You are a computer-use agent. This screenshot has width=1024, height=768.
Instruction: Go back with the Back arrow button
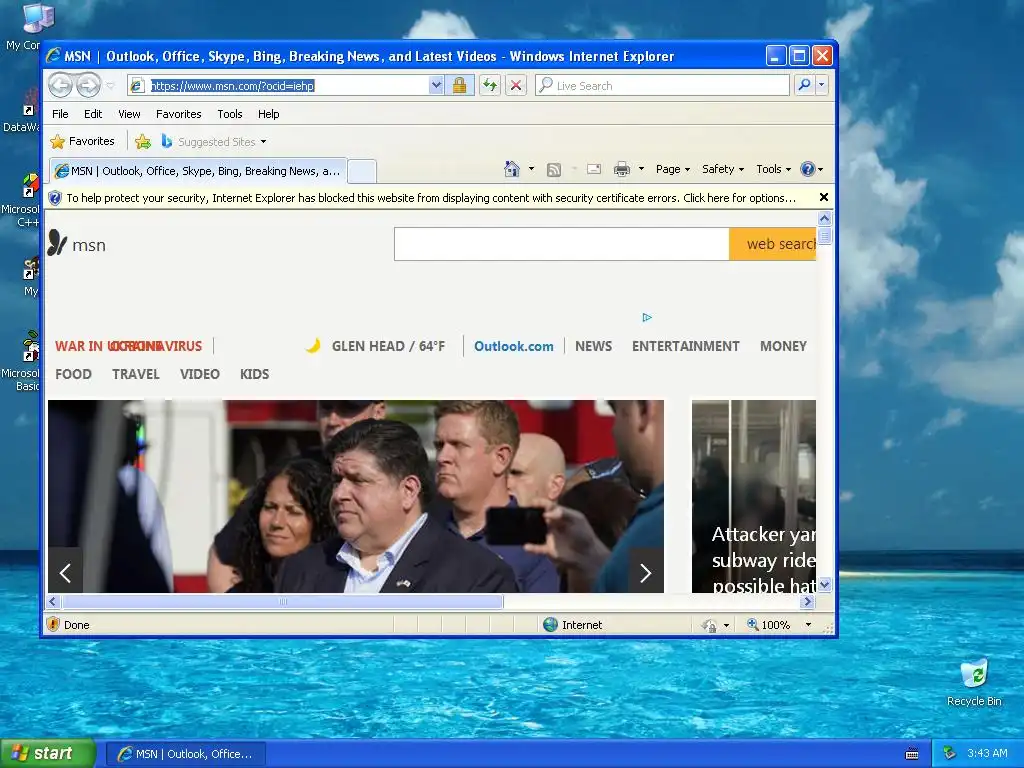[60, 86]
